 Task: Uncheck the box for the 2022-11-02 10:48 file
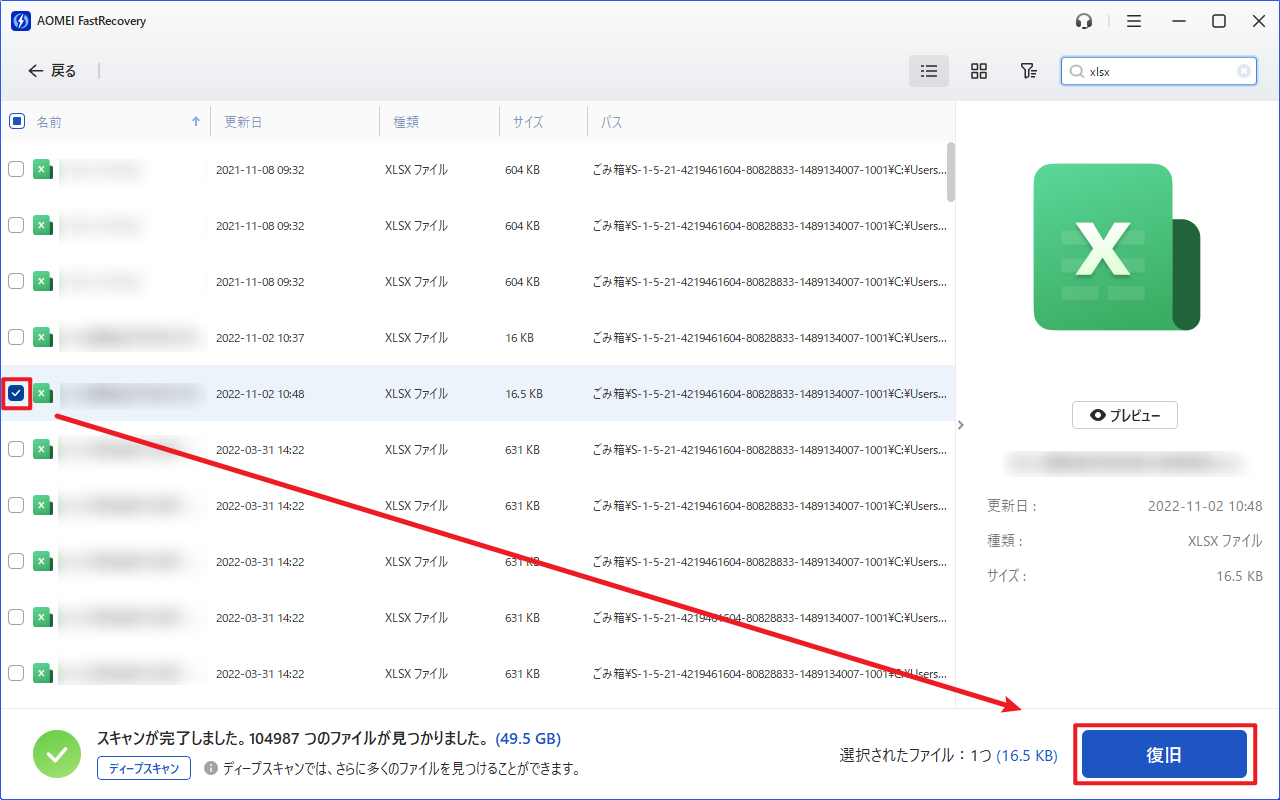tap(16, 394)
